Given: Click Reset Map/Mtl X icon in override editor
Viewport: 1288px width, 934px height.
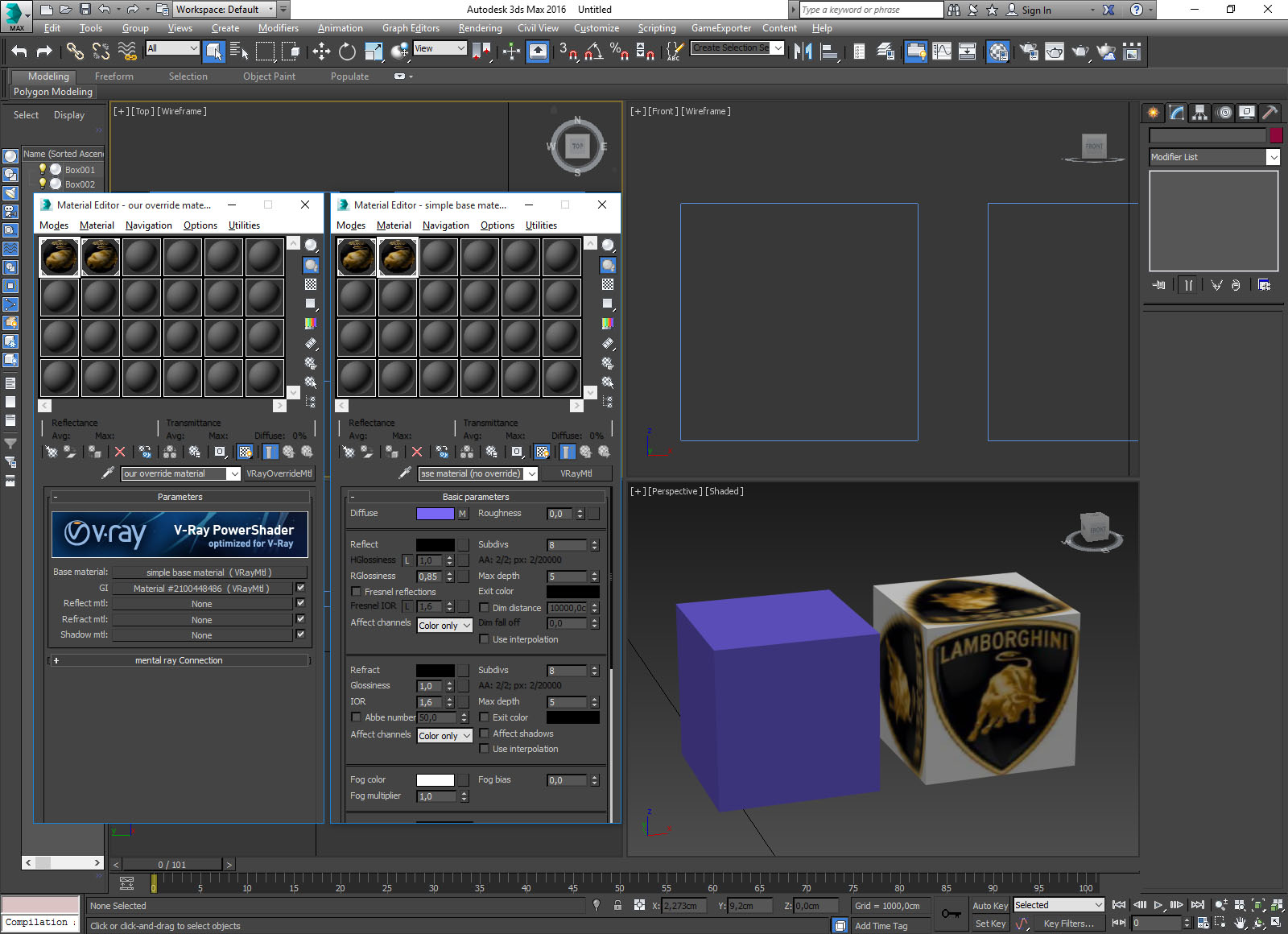Looking at the screenshot, I should (x=120, y=453).
